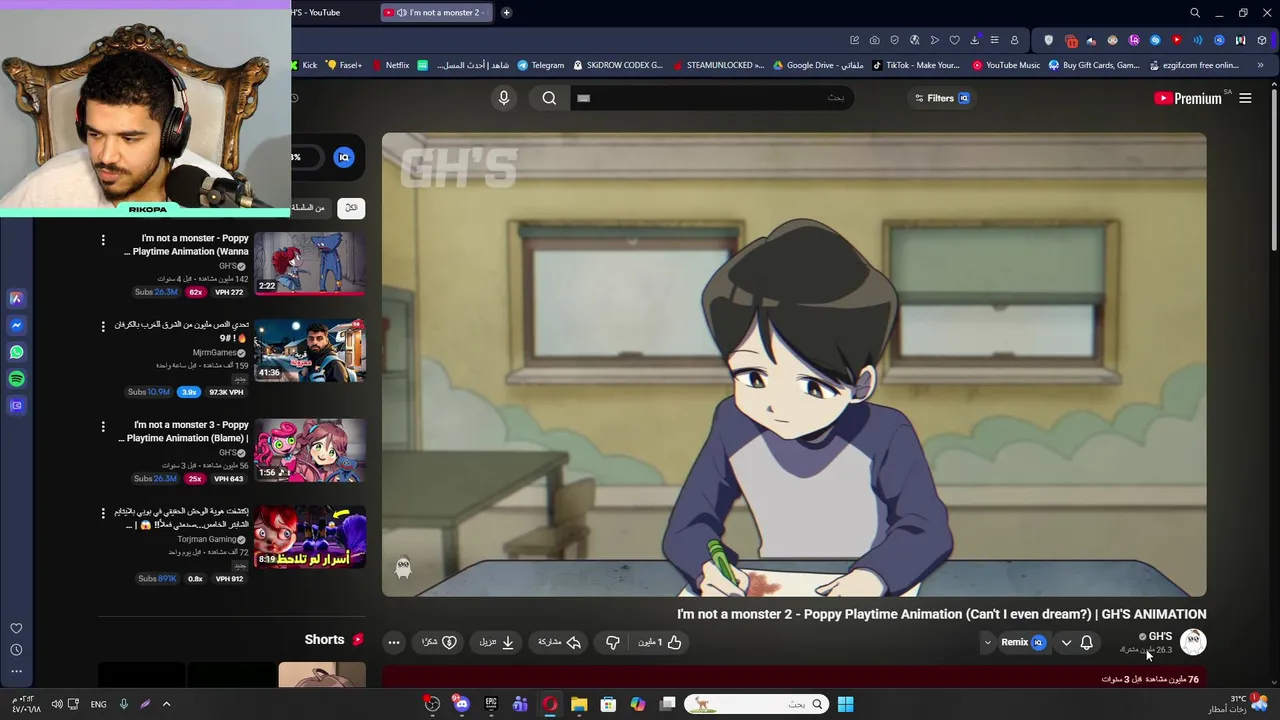Focus the YouTube search input field
Image resolution: width=1280 pixels, height=720 pixels.
712,98
